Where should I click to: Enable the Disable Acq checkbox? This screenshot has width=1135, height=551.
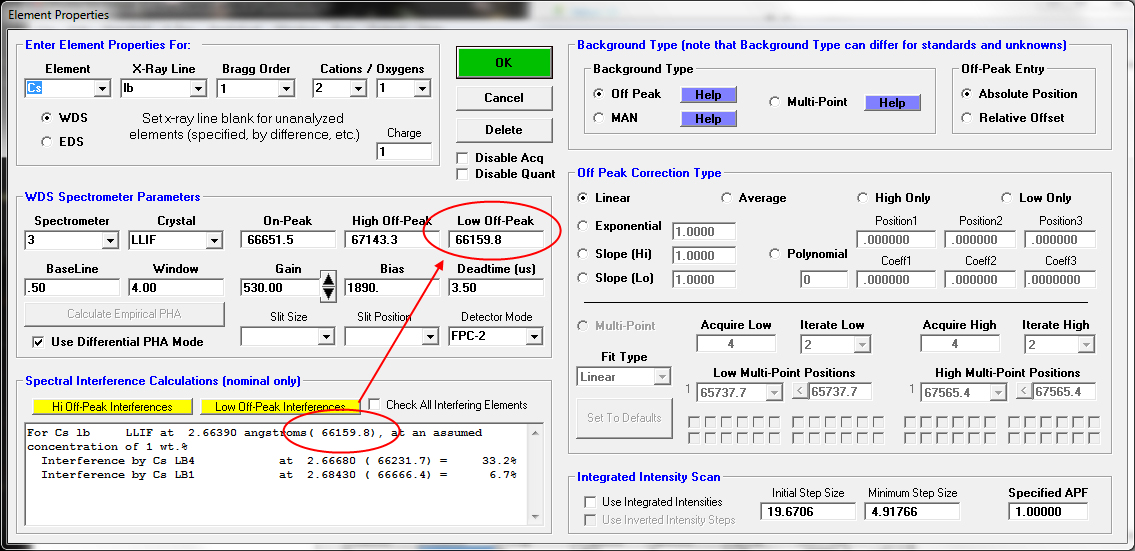tap(463, 158)
